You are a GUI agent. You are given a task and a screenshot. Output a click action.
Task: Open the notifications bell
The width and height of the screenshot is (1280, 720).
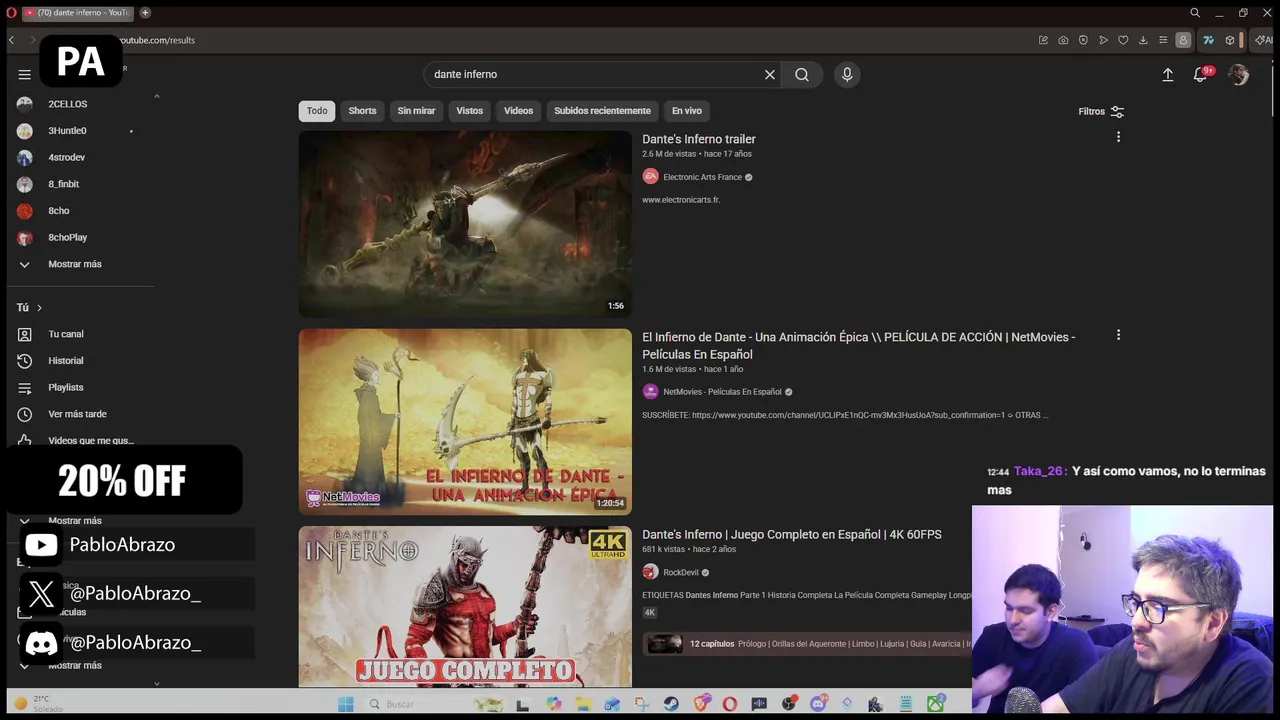point(1201,74)
